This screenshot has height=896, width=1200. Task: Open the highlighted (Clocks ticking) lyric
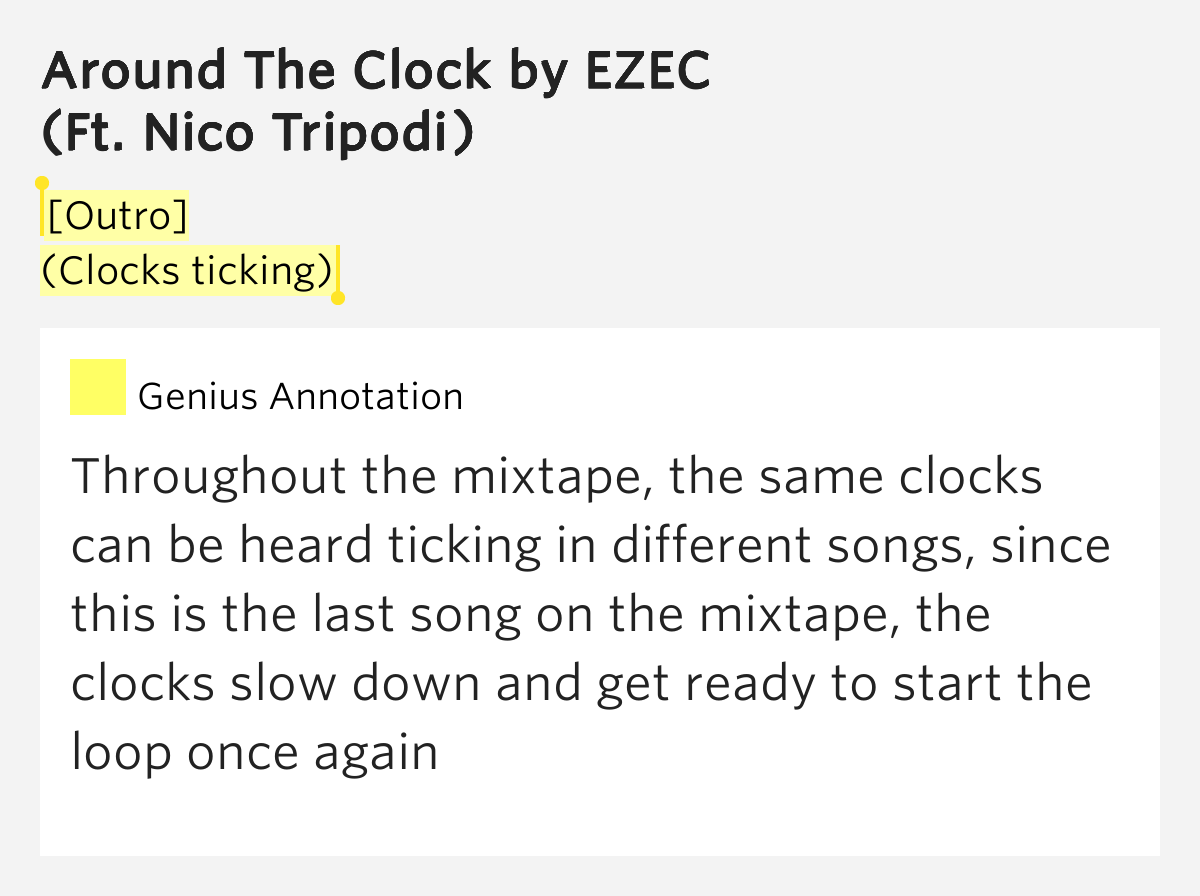click(188, 271)
